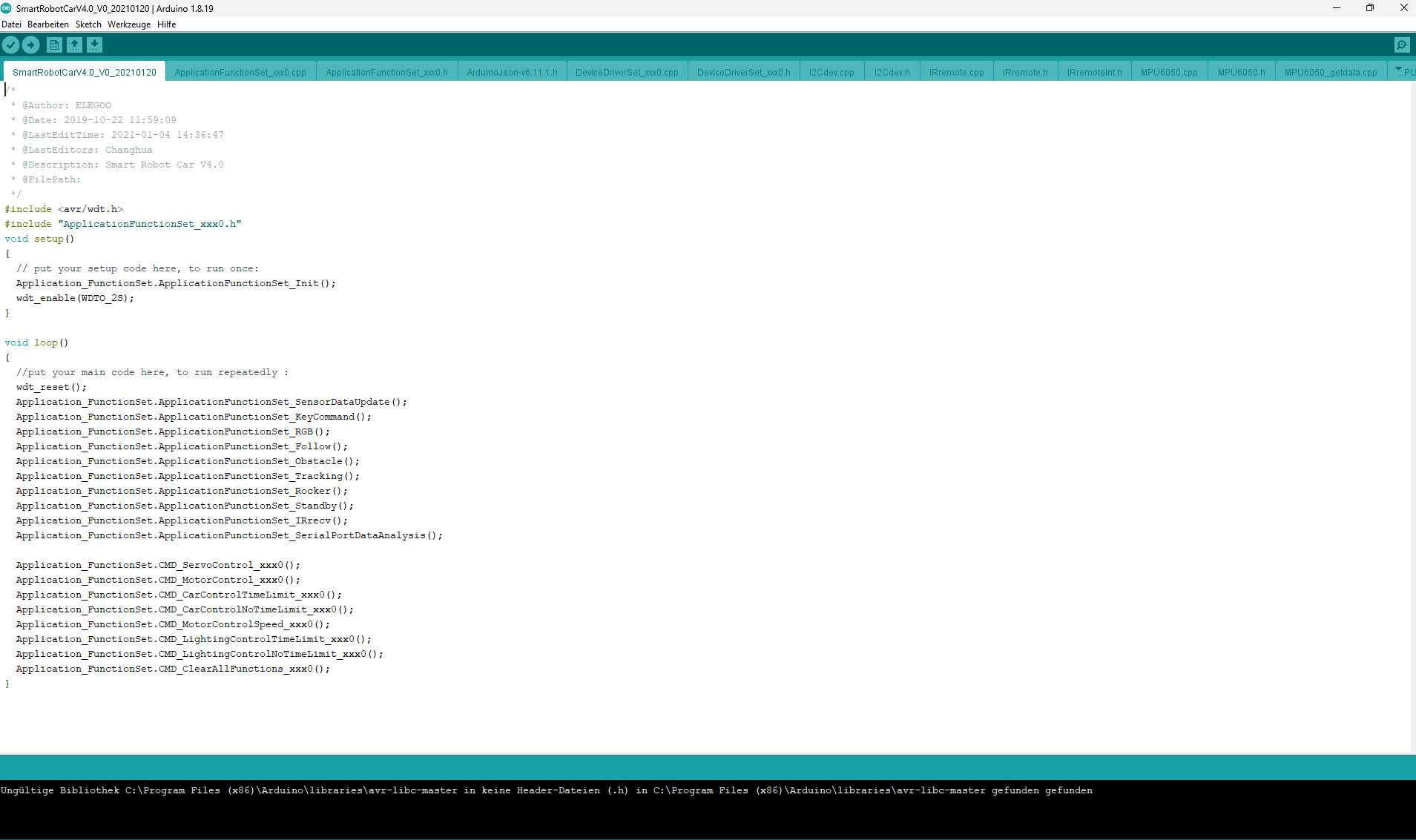Click the '@LastEditTime: 2021-01-04 14:36:47' line

[117, 135]
